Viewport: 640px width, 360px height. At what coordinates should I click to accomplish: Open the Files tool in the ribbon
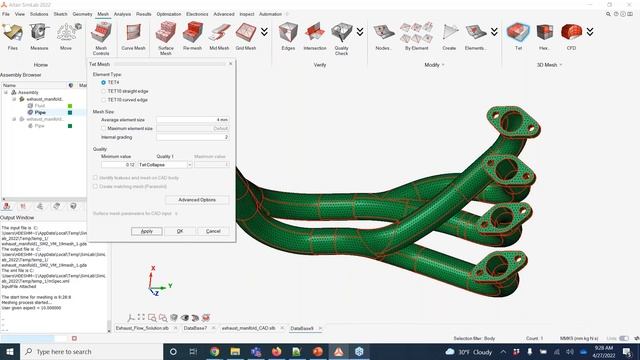pos(13,36)
